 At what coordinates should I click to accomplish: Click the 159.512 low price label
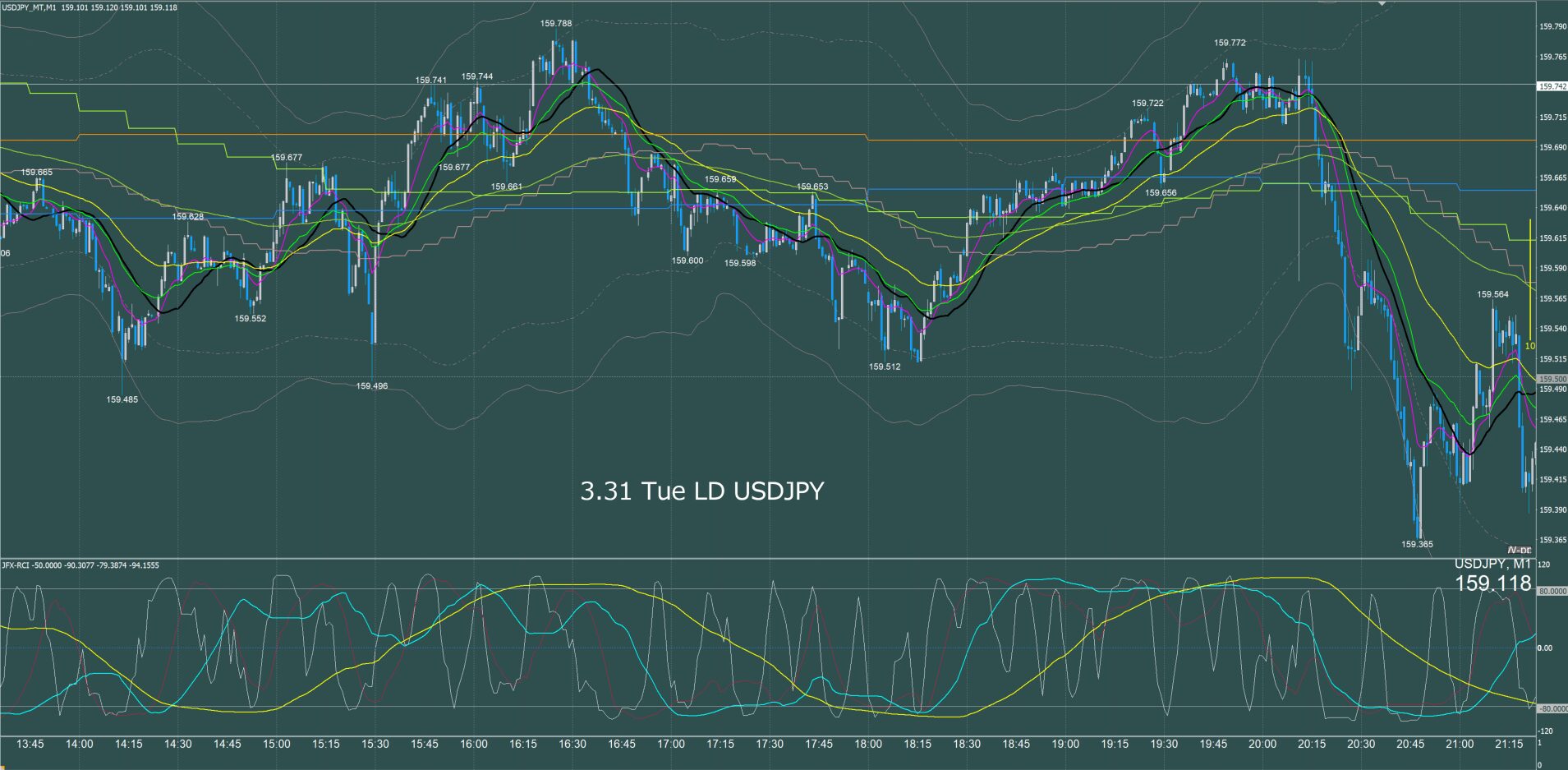click(885, 367)
